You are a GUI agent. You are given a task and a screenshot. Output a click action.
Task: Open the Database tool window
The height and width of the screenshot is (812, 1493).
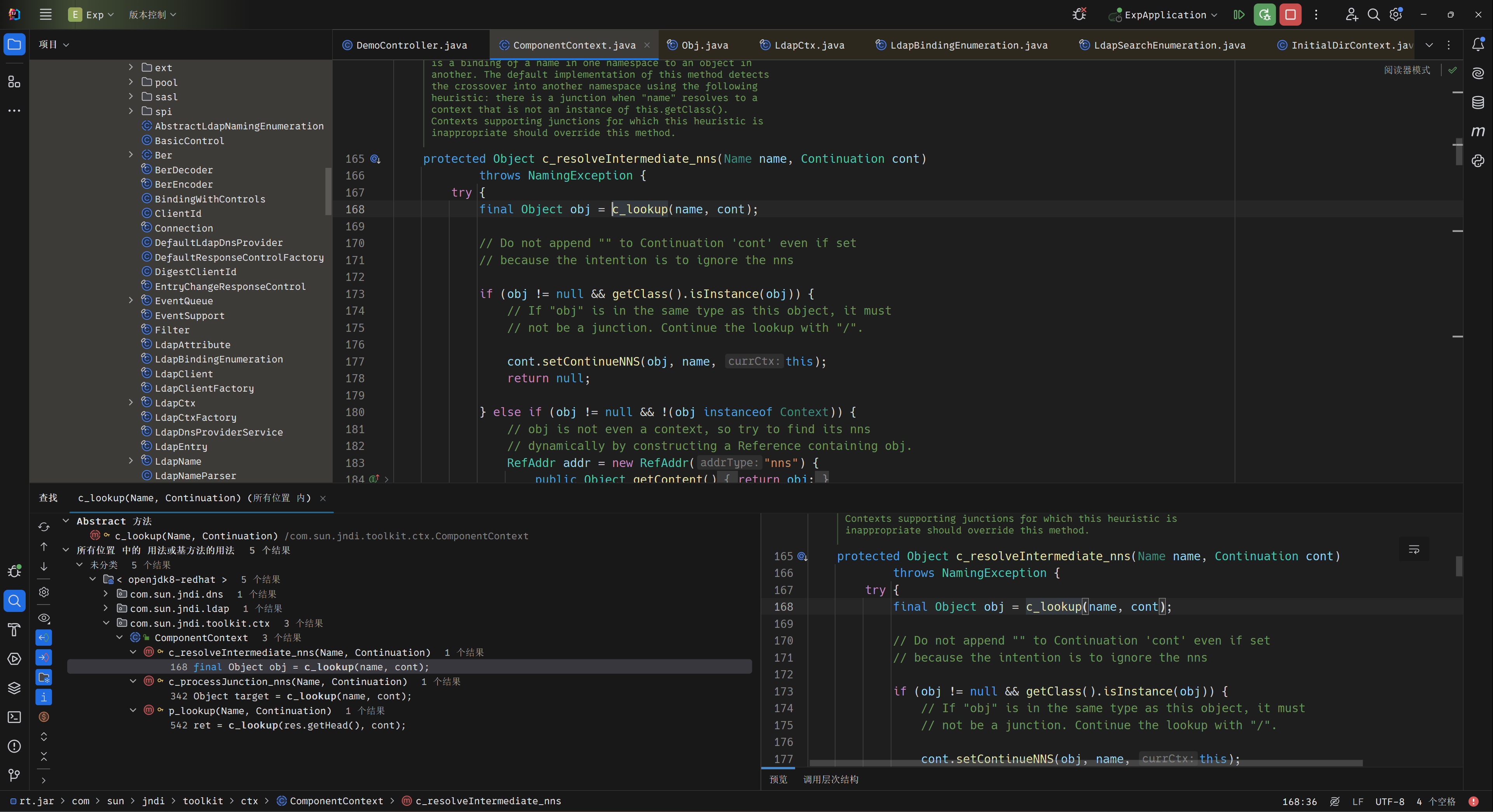pyautogui.click(x=1478, y=103)
